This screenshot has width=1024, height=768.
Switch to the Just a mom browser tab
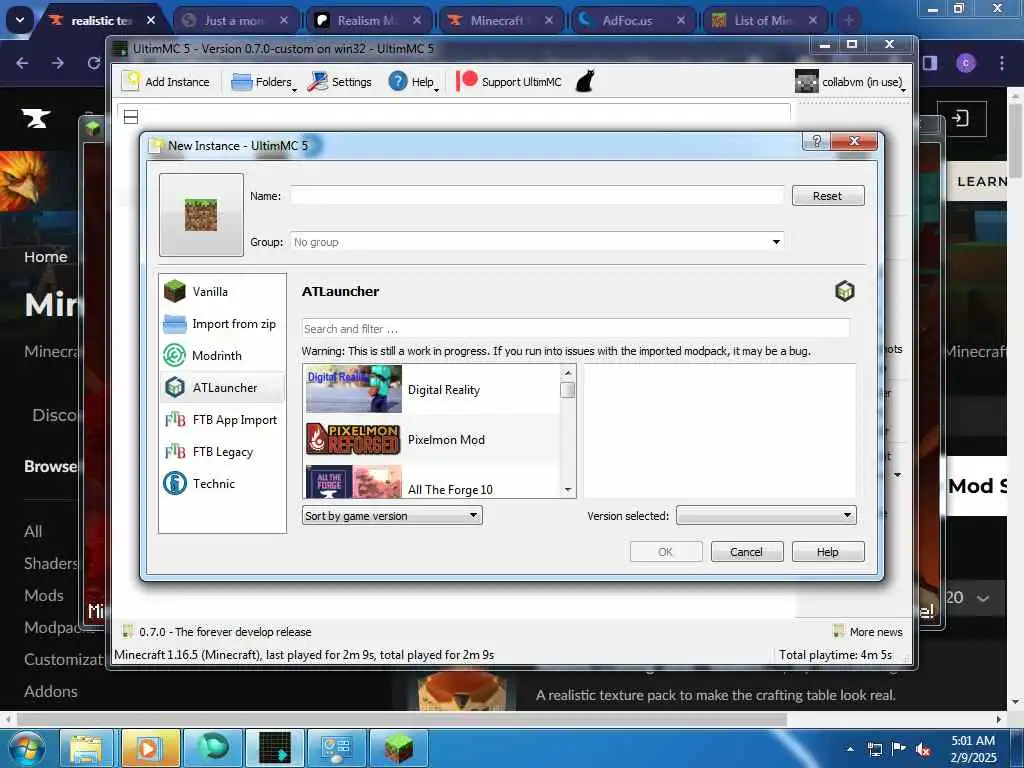tap(236, 20)
